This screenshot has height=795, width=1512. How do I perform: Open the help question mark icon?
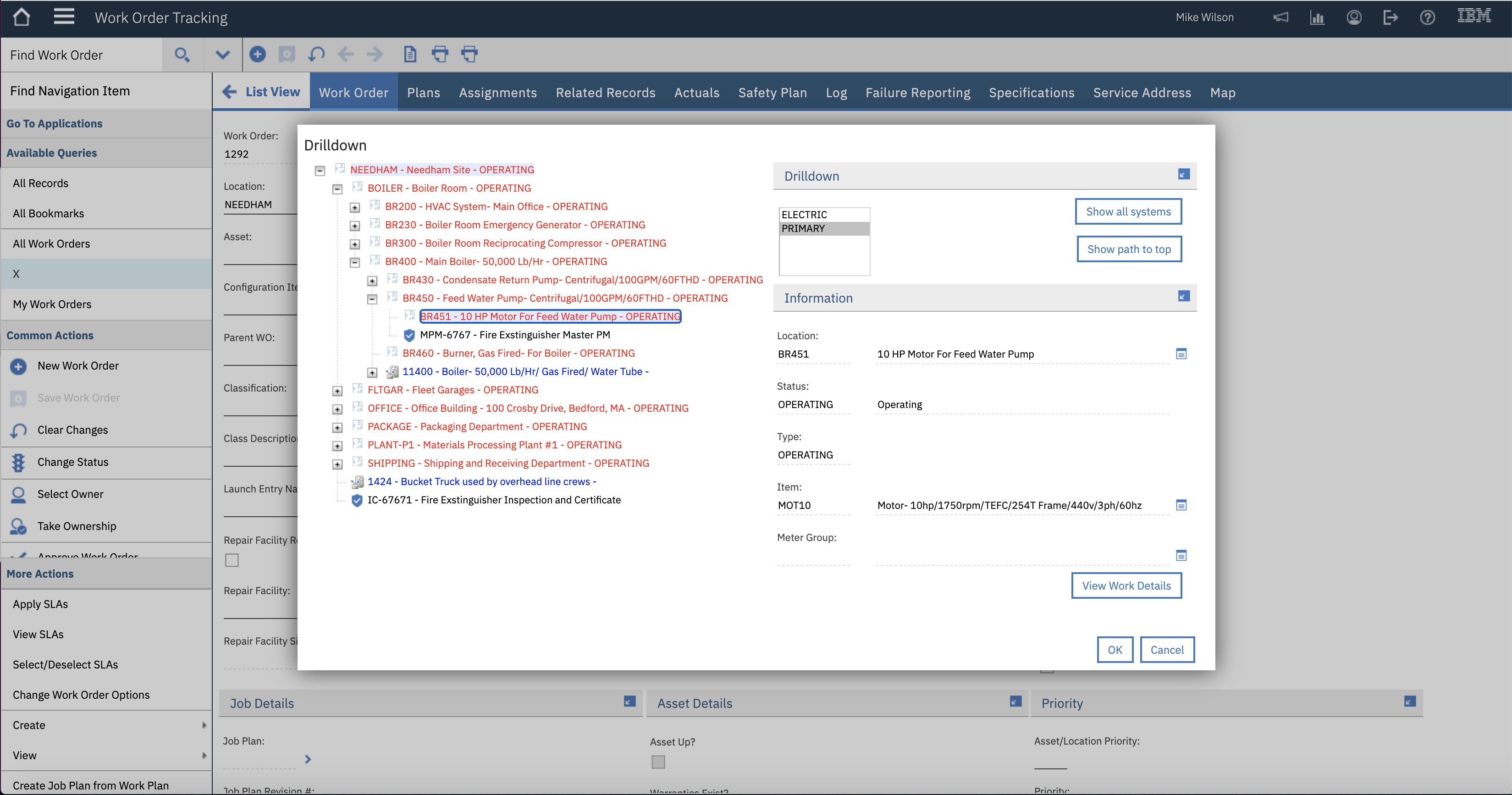(x=1427, y=17)
